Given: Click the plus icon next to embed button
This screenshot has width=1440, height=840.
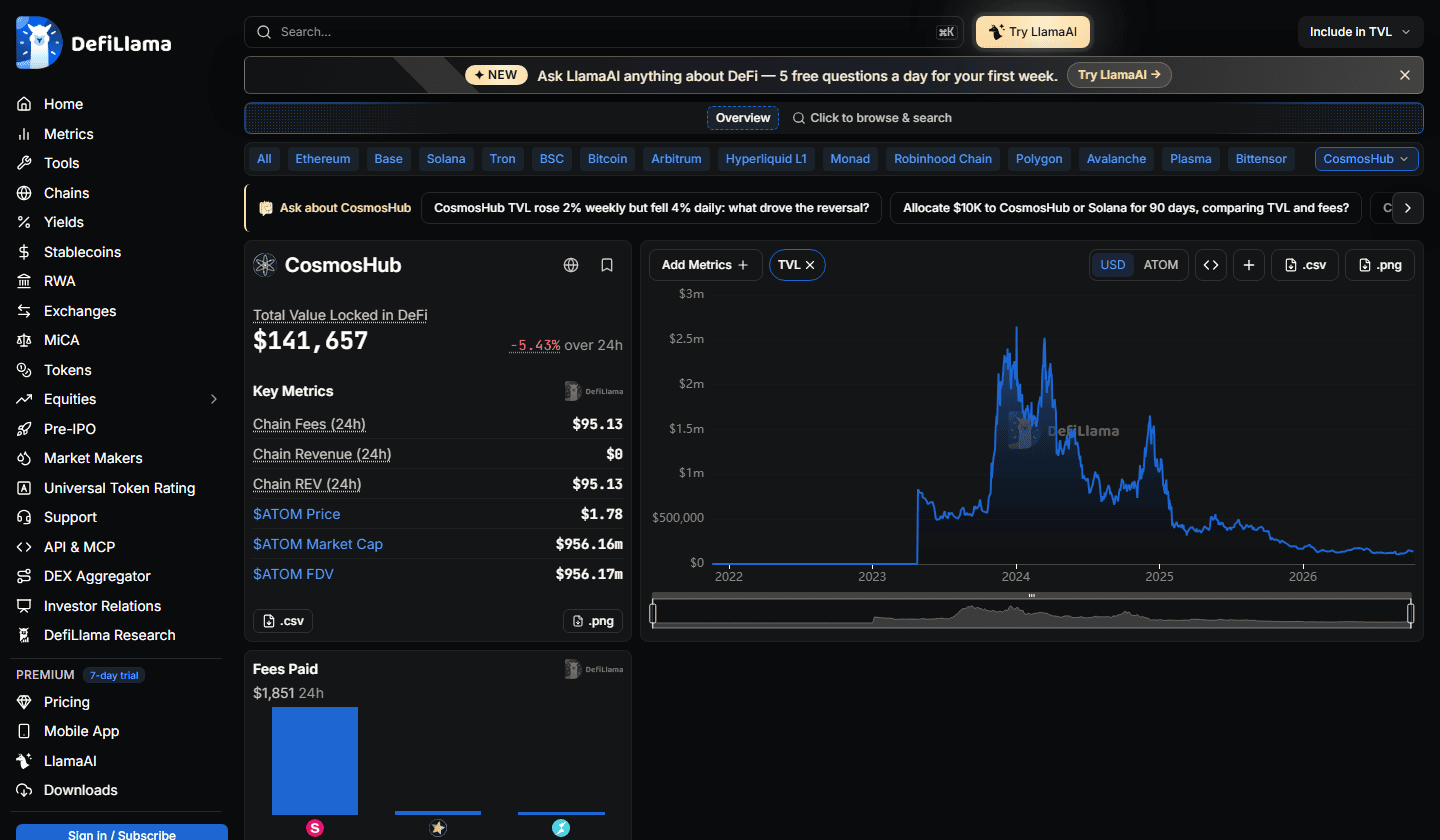Looking at the screenshot, I should click(x=1249, y=265).
